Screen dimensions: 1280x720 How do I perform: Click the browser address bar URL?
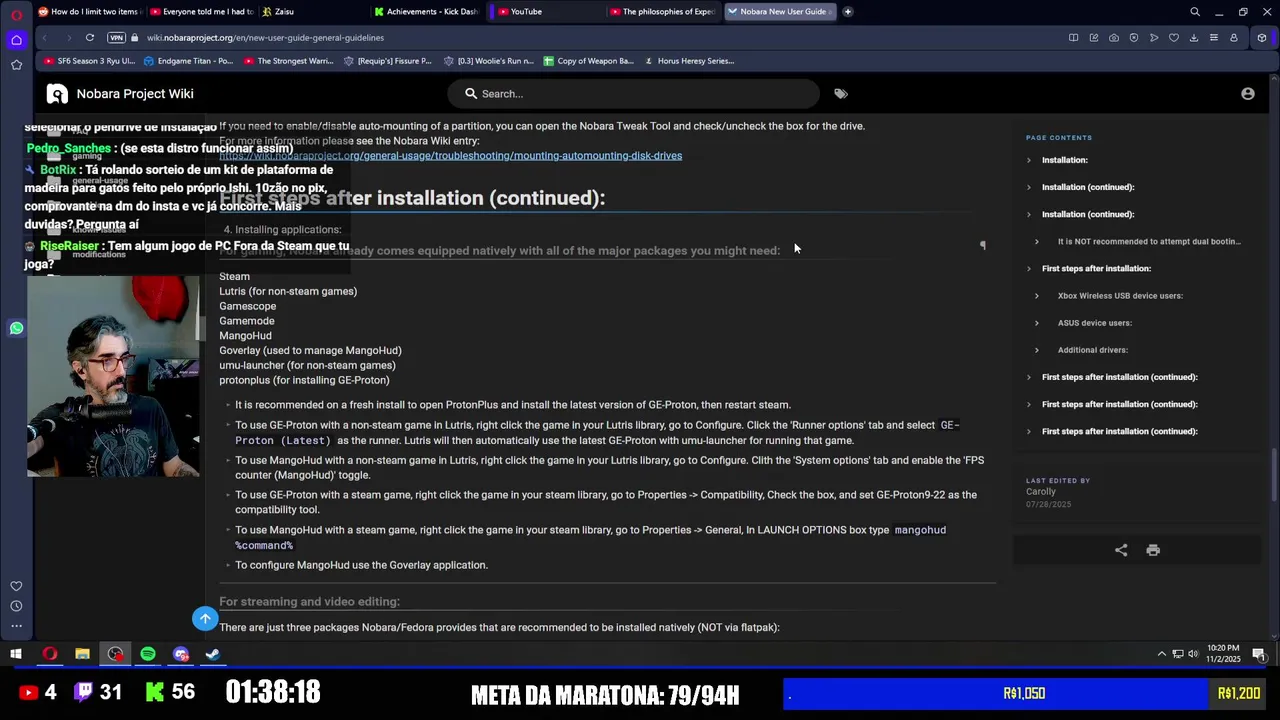(x=265, y=38)
